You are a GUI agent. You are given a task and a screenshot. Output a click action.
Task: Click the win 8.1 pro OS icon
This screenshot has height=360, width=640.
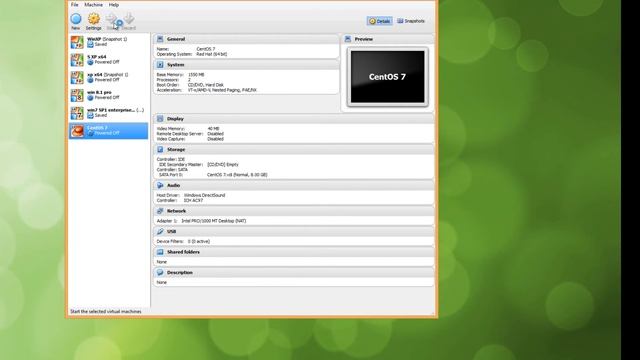[x=77, y=95]
